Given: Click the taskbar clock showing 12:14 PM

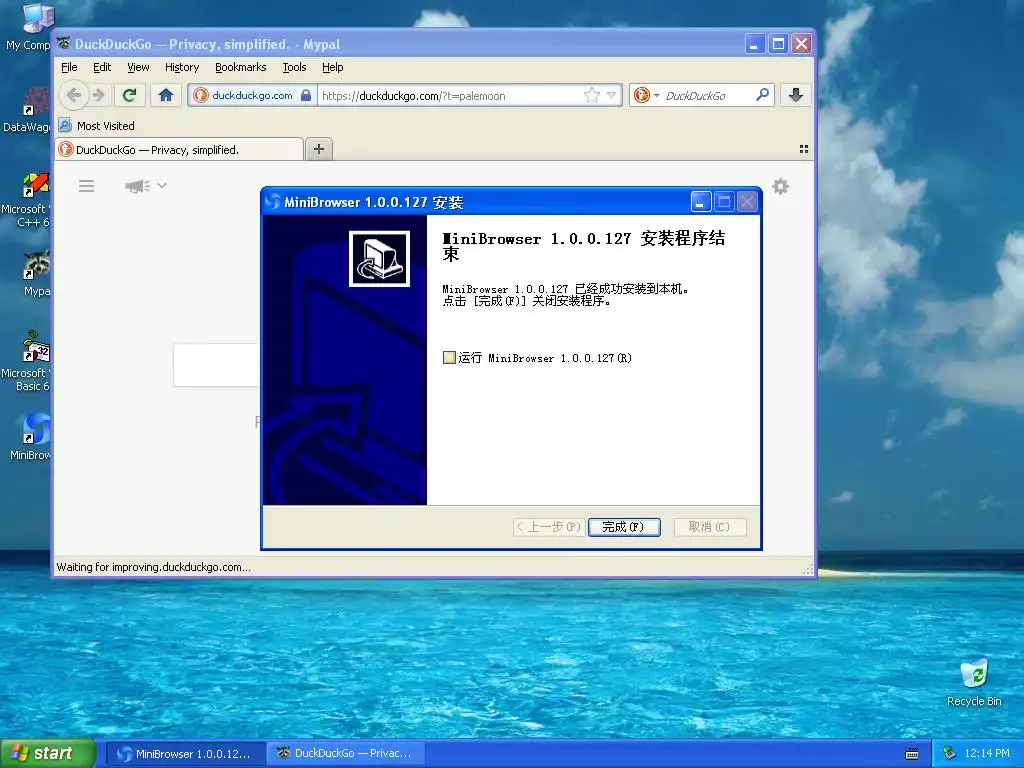Looking at the screenshot, I should tap(986, 753).
